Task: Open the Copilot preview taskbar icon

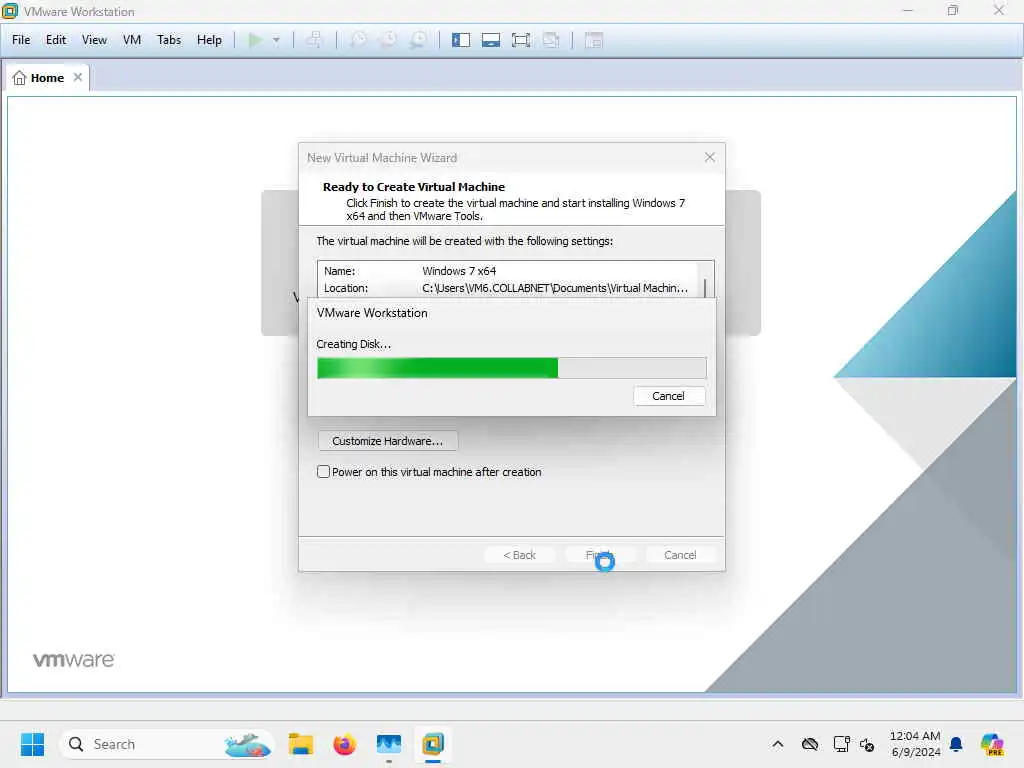Action: [991, 744]
